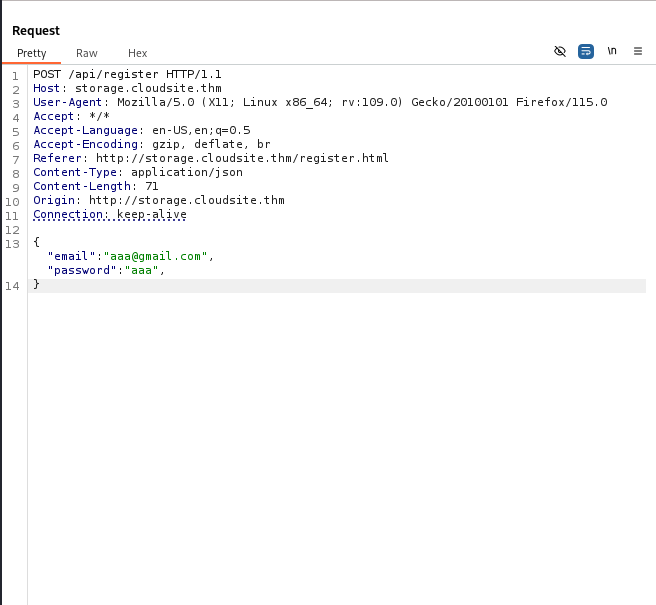Select the Pretty tab

tap(32, 53)
